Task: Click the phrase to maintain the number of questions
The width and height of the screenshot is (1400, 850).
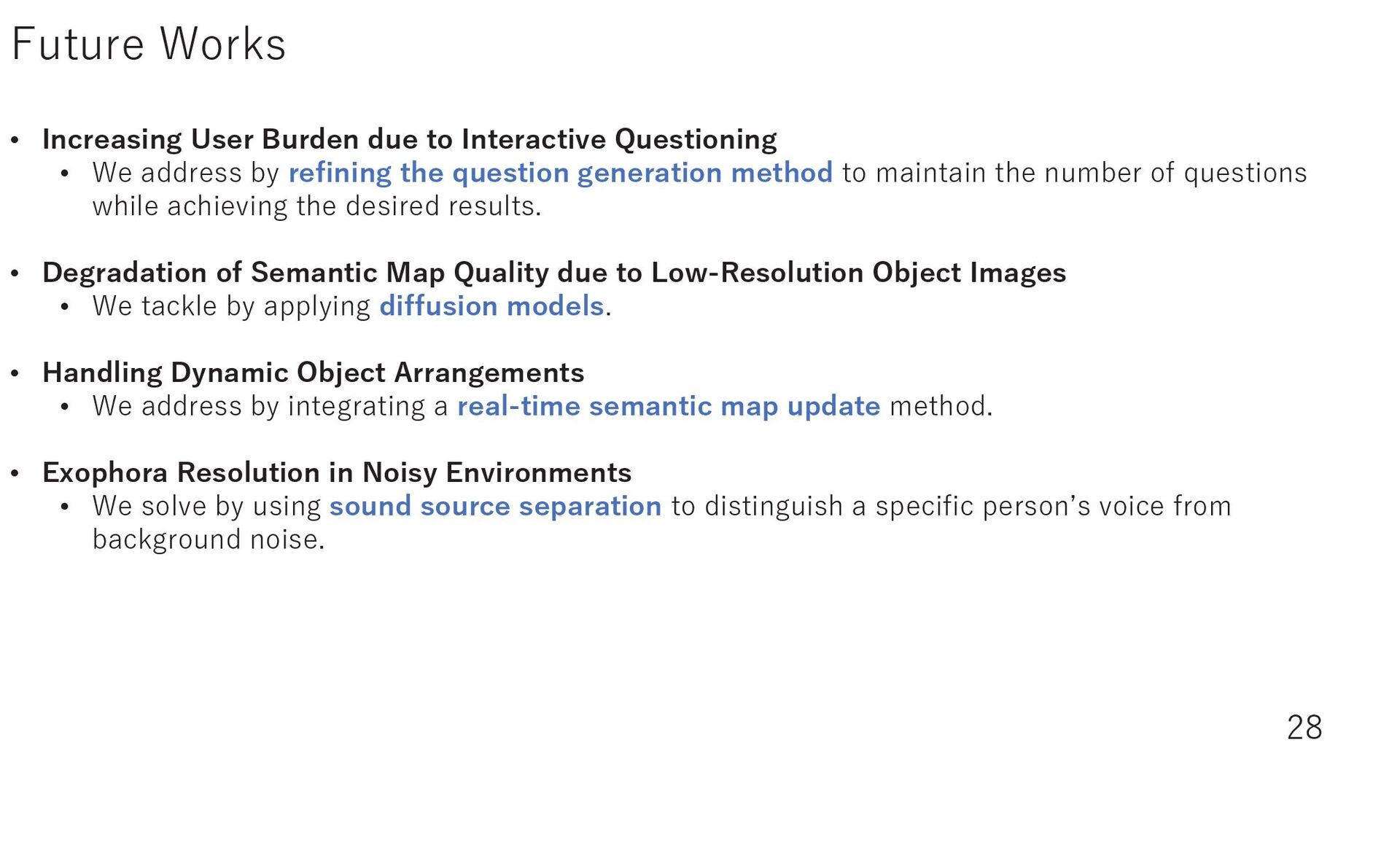Action: (x=1075, y=173)
